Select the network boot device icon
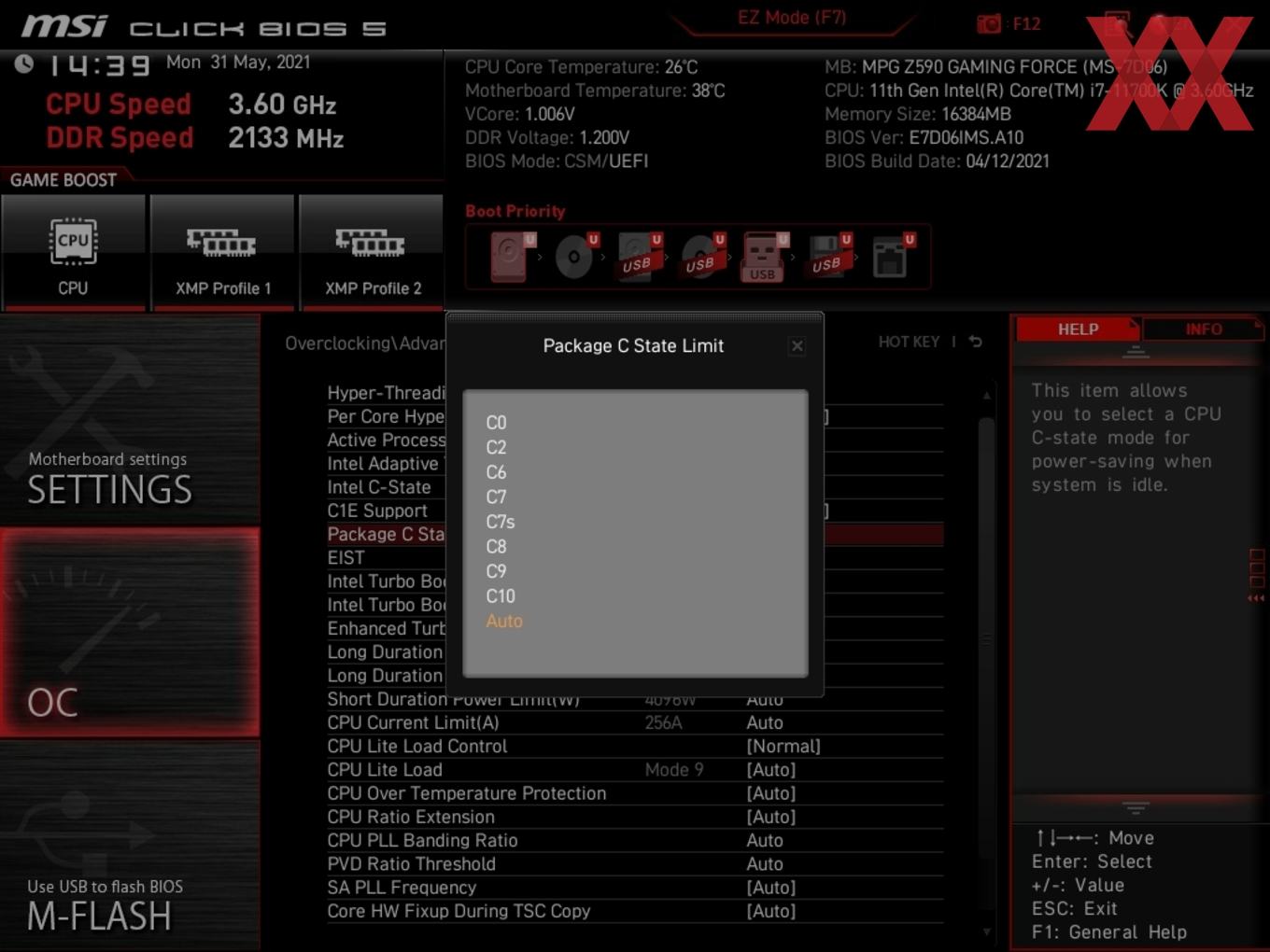Screen dimensions: 1270x952 point(892,257)
